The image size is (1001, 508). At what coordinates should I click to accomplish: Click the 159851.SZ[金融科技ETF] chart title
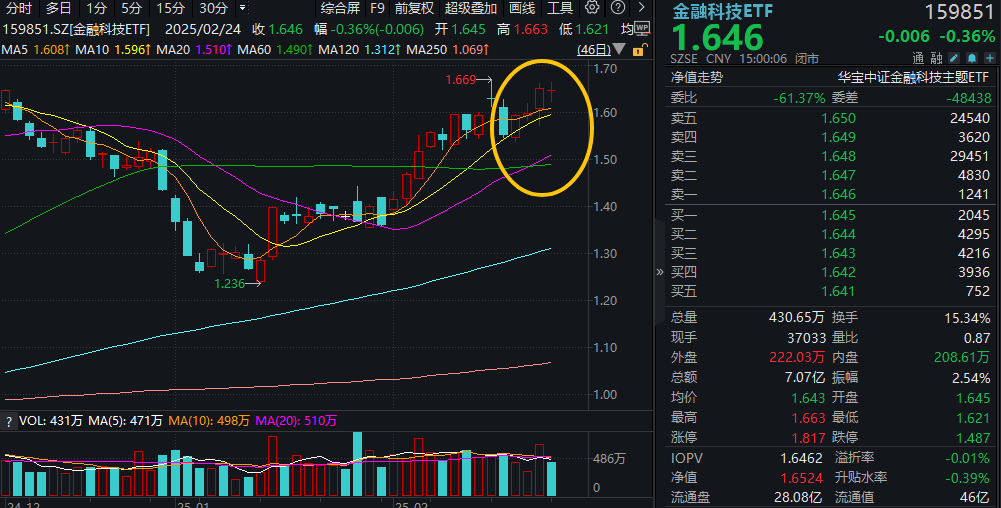76,29
